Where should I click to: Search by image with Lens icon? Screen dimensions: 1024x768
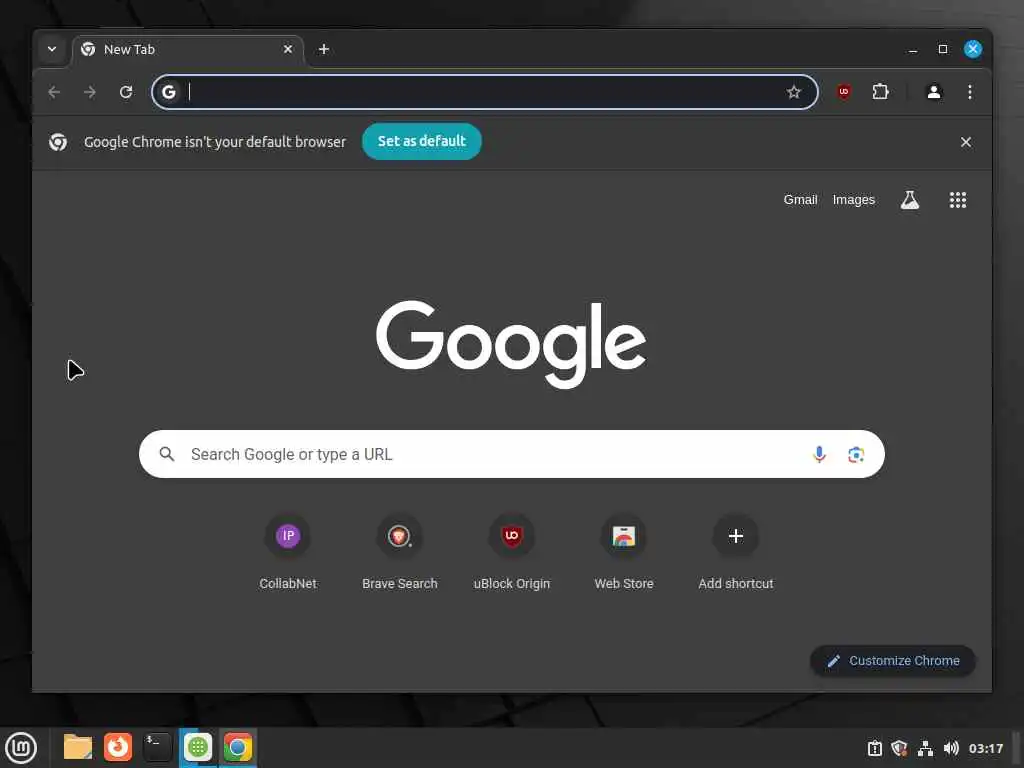[856, 454]
